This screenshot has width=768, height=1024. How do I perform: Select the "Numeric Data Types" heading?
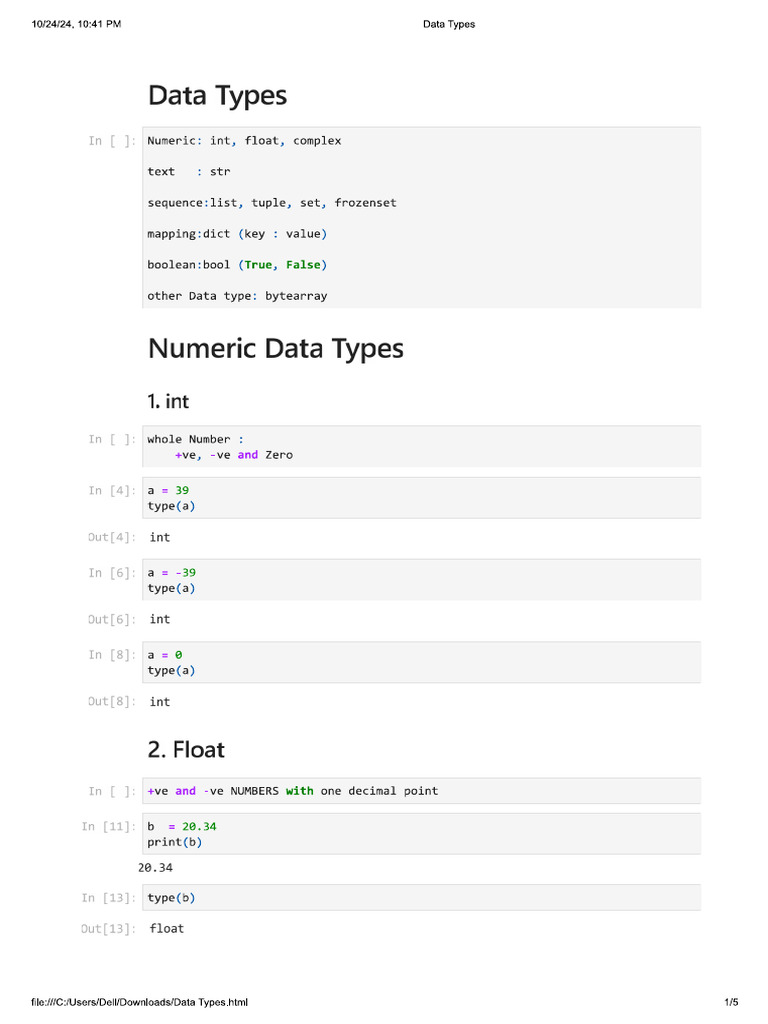275,349
